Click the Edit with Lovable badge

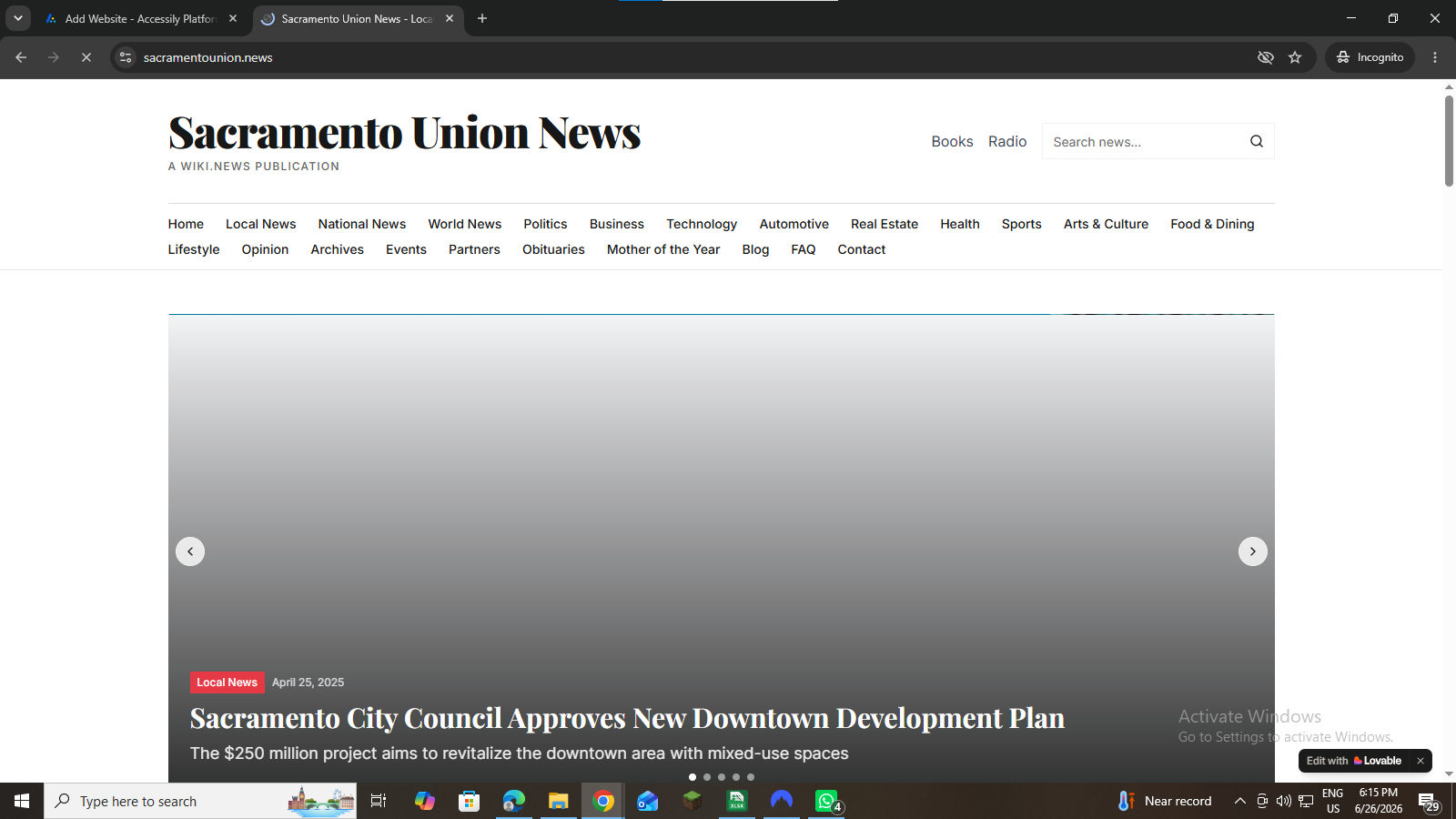click(x=1354, y=761)
